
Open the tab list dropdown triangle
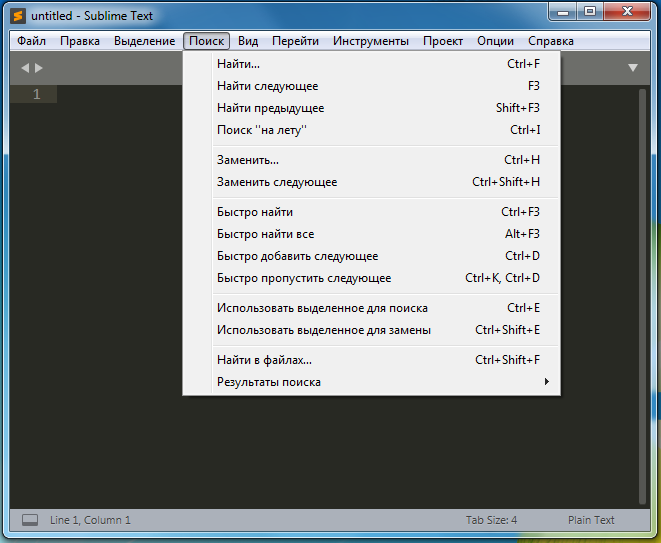[x=633, y=68]
